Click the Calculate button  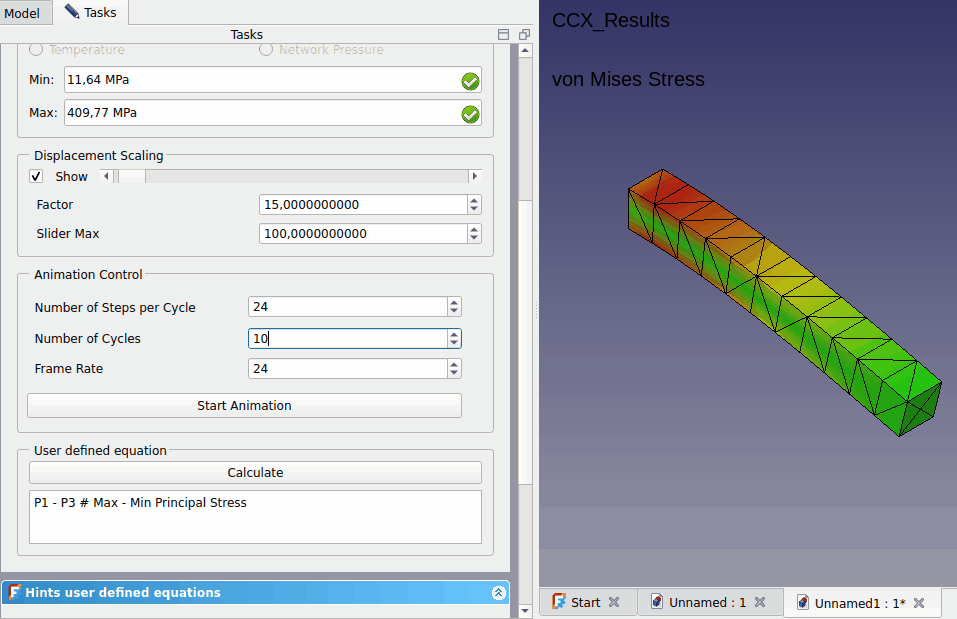pos(255,472)
